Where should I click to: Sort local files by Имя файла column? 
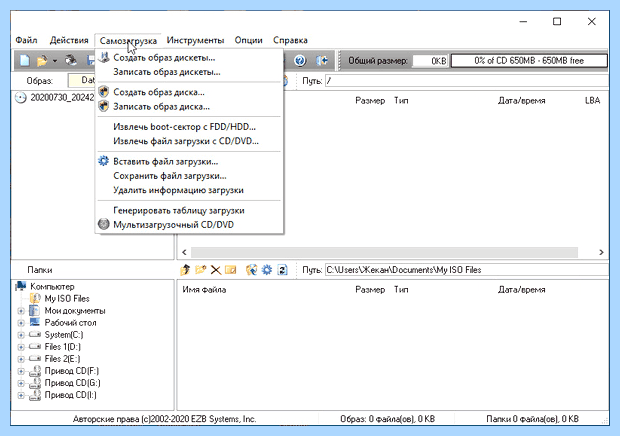[x=204, y=290]
